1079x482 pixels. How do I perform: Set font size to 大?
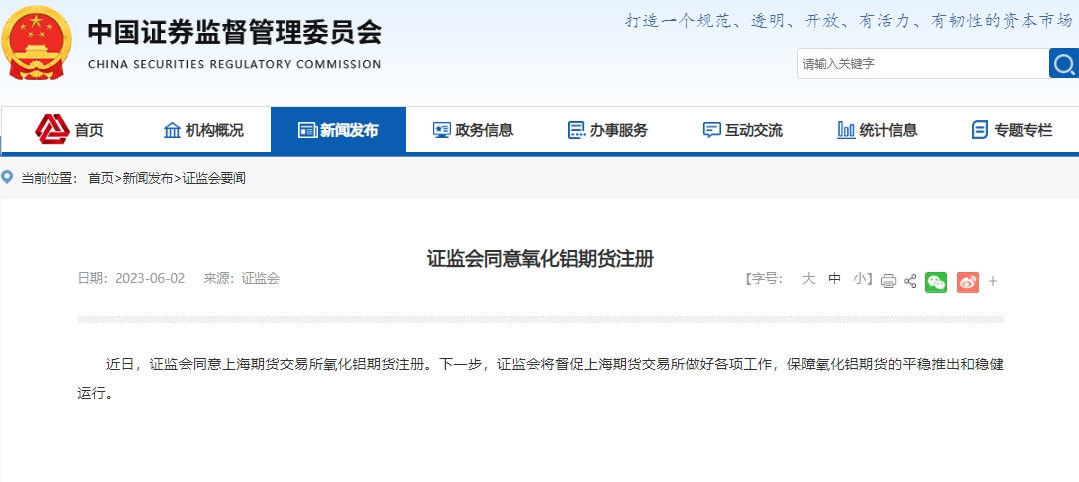point(809,279)
